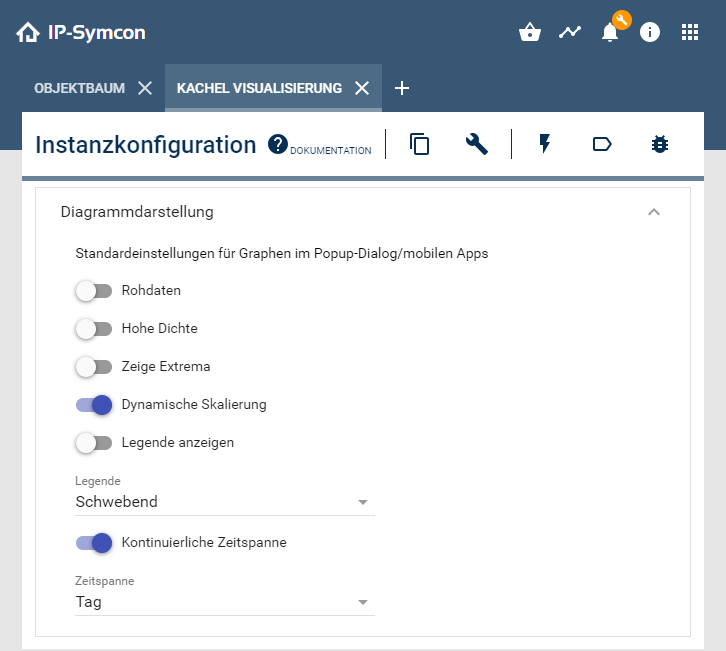This screenshot has width=726, height=651.
Task: Close the Kachel Visualisierung tab
Action: click(x=362, y=88)
